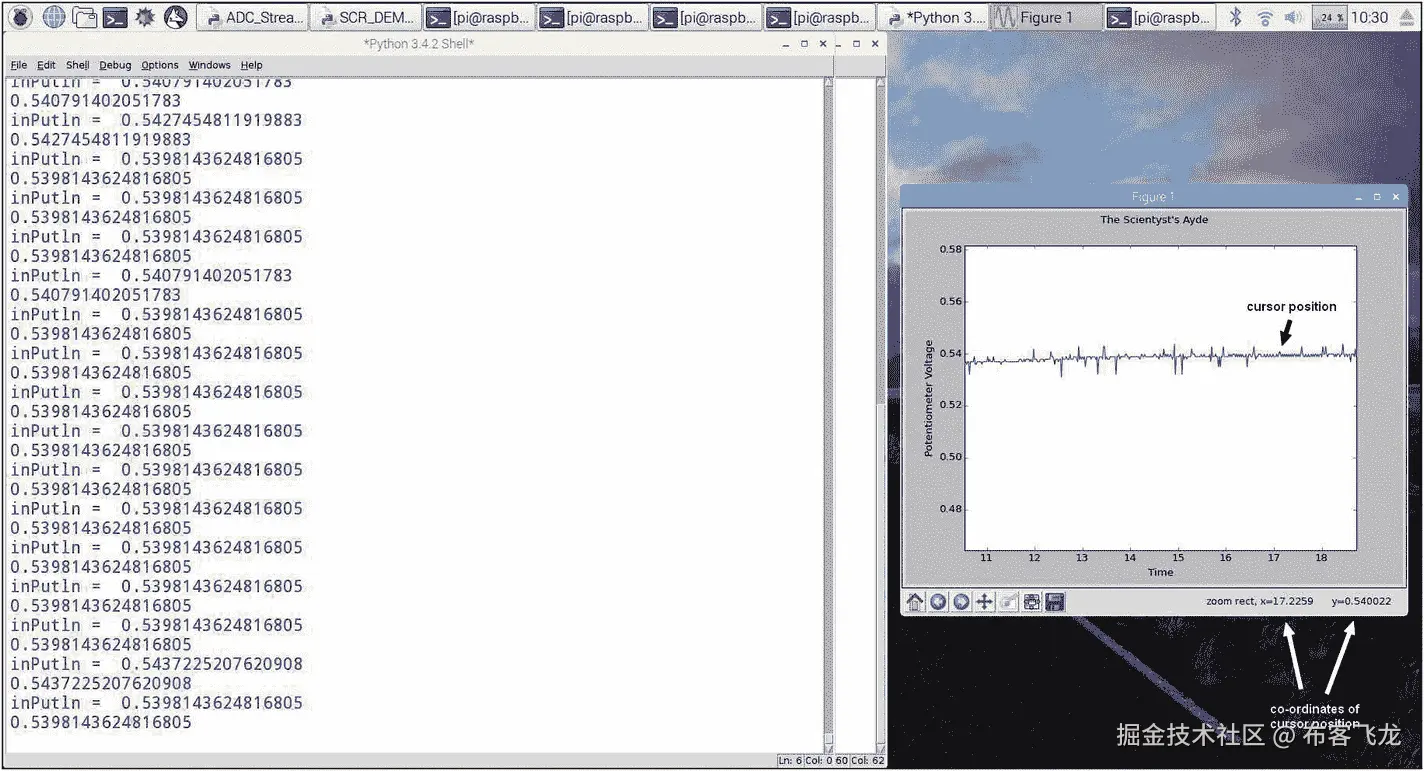Select the Forward navigation arrow in Figure toolbar
This screenshot has height=771, width=1424.
pyautogui.click(x=960, y=601)
